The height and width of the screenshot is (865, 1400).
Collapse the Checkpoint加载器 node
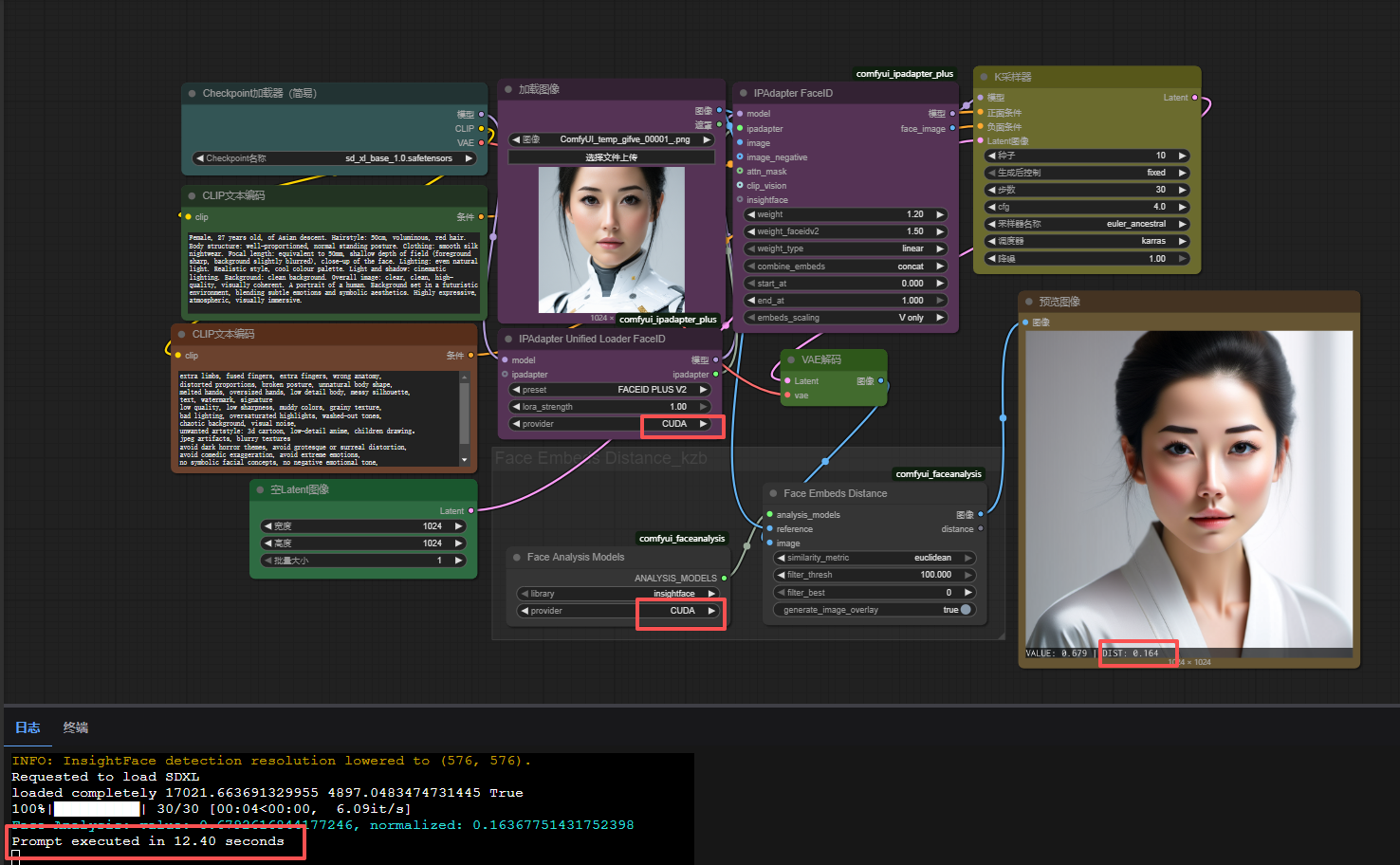190,93
